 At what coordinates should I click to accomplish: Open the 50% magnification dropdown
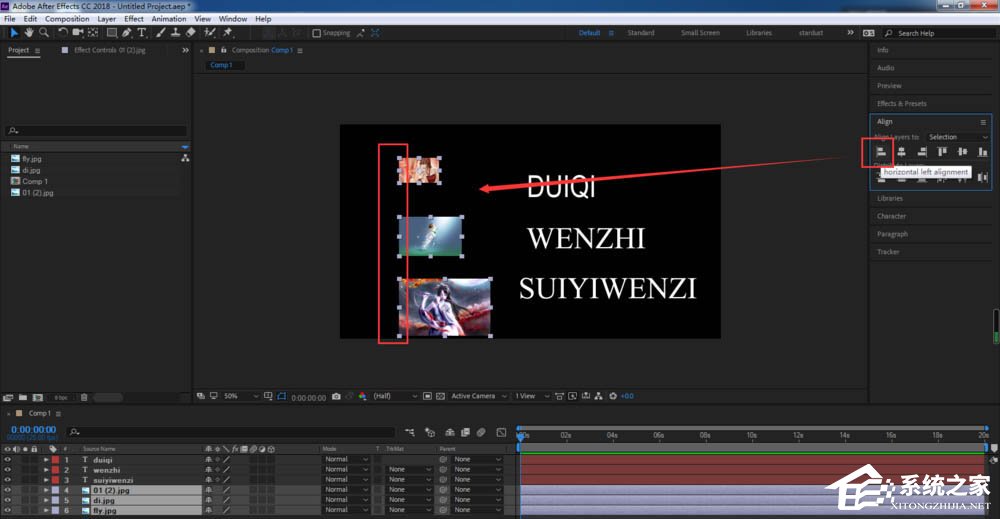pos(240,396)
